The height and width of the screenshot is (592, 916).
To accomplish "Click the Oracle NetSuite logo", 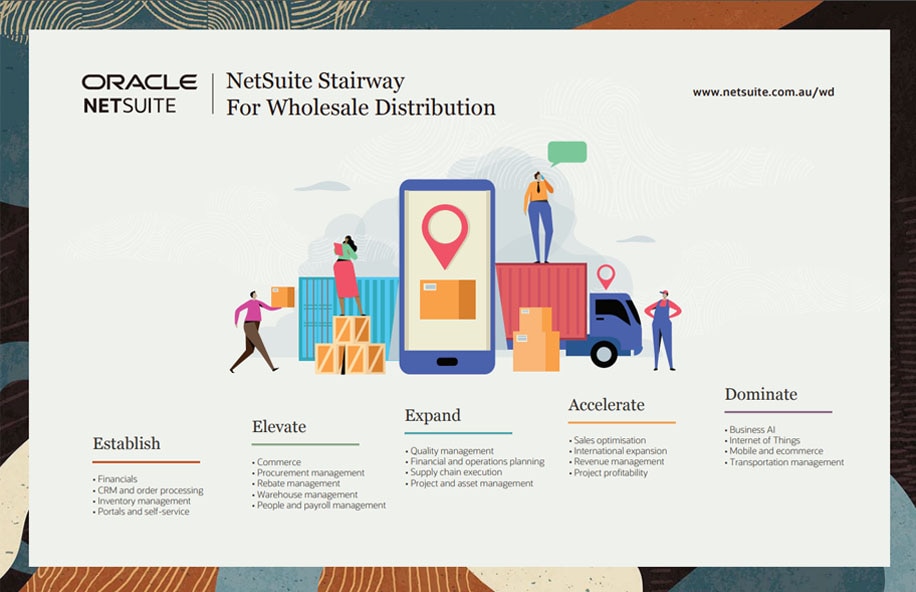I will (x=135, y=92).
